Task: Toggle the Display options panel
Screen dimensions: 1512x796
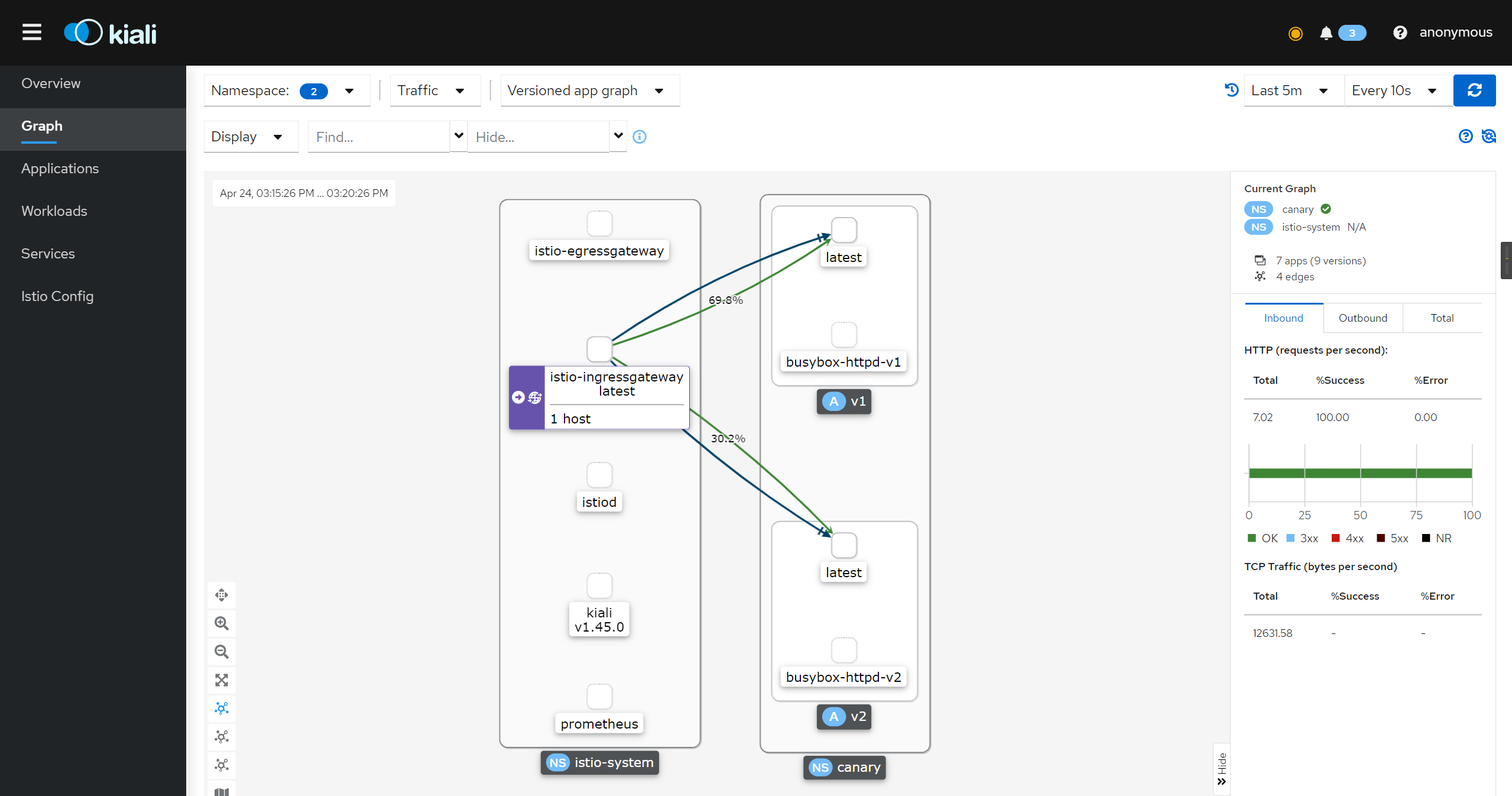Action: [x=247, y=137]
